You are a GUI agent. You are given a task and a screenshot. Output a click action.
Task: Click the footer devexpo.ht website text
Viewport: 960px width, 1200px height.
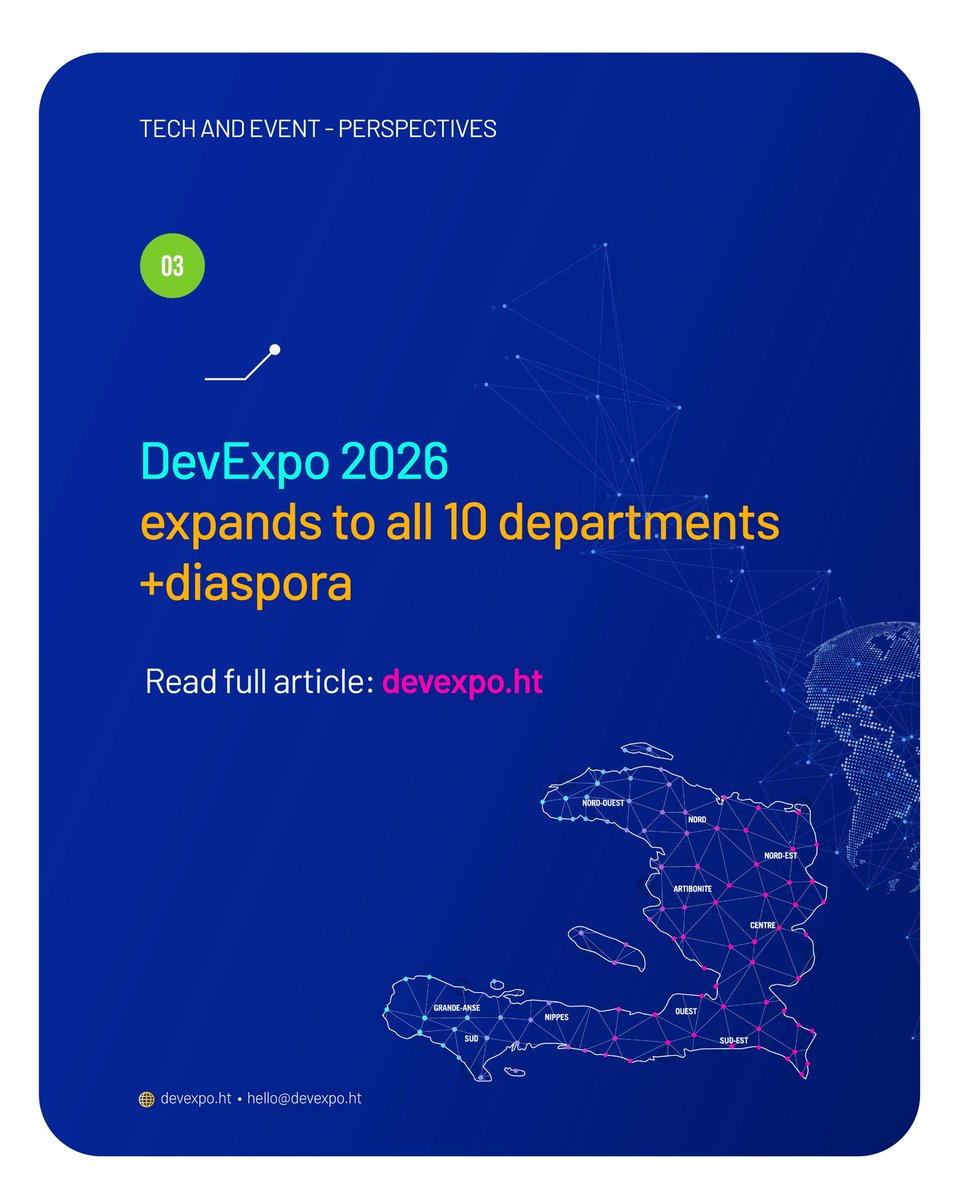(196, 1098)
